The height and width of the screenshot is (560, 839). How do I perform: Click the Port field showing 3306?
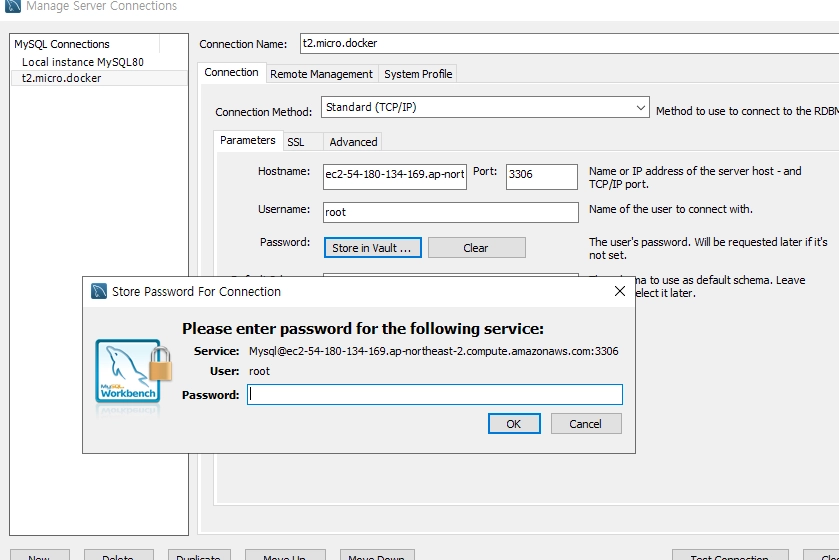point(541,177)
